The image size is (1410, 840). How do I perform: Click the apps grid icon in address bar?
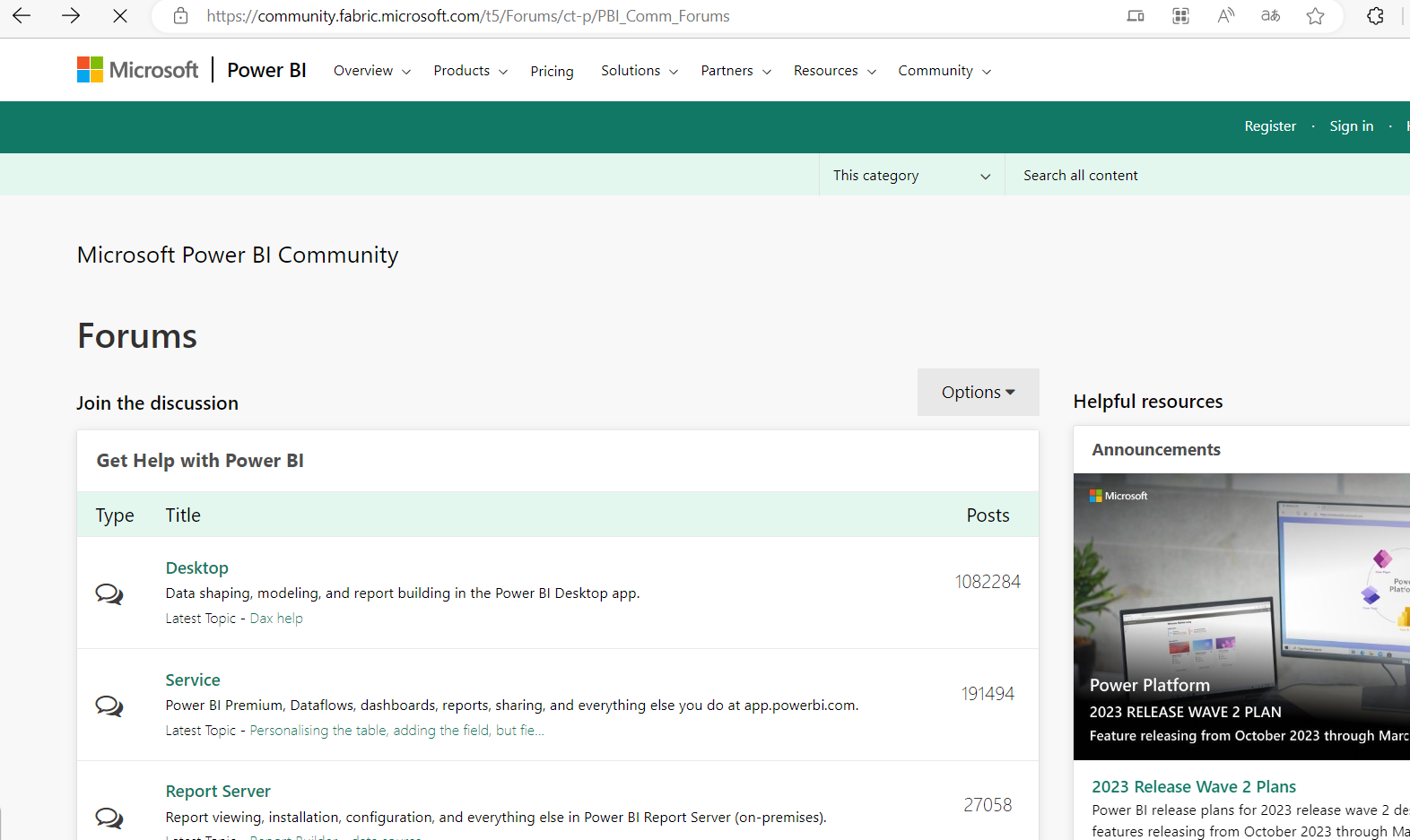tap(1180, 16)
